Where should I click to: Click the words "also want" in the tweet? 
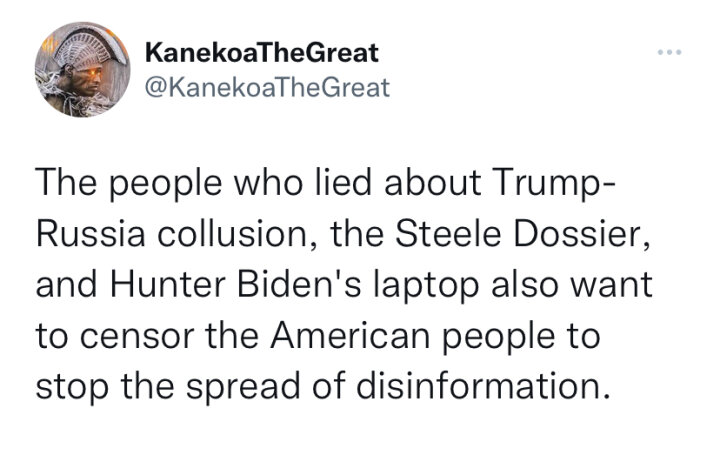tap(572, 285)
